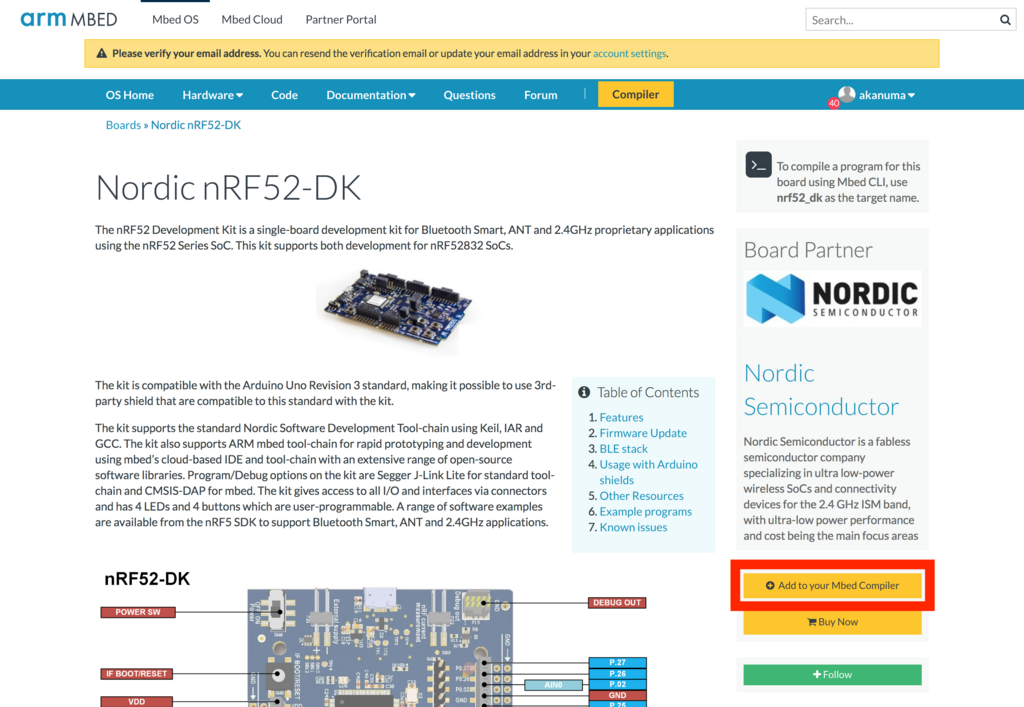Open the akanuma account dropdown
Image resolution: width=1024 pixels, height=707 pixels.
(886, 95)
